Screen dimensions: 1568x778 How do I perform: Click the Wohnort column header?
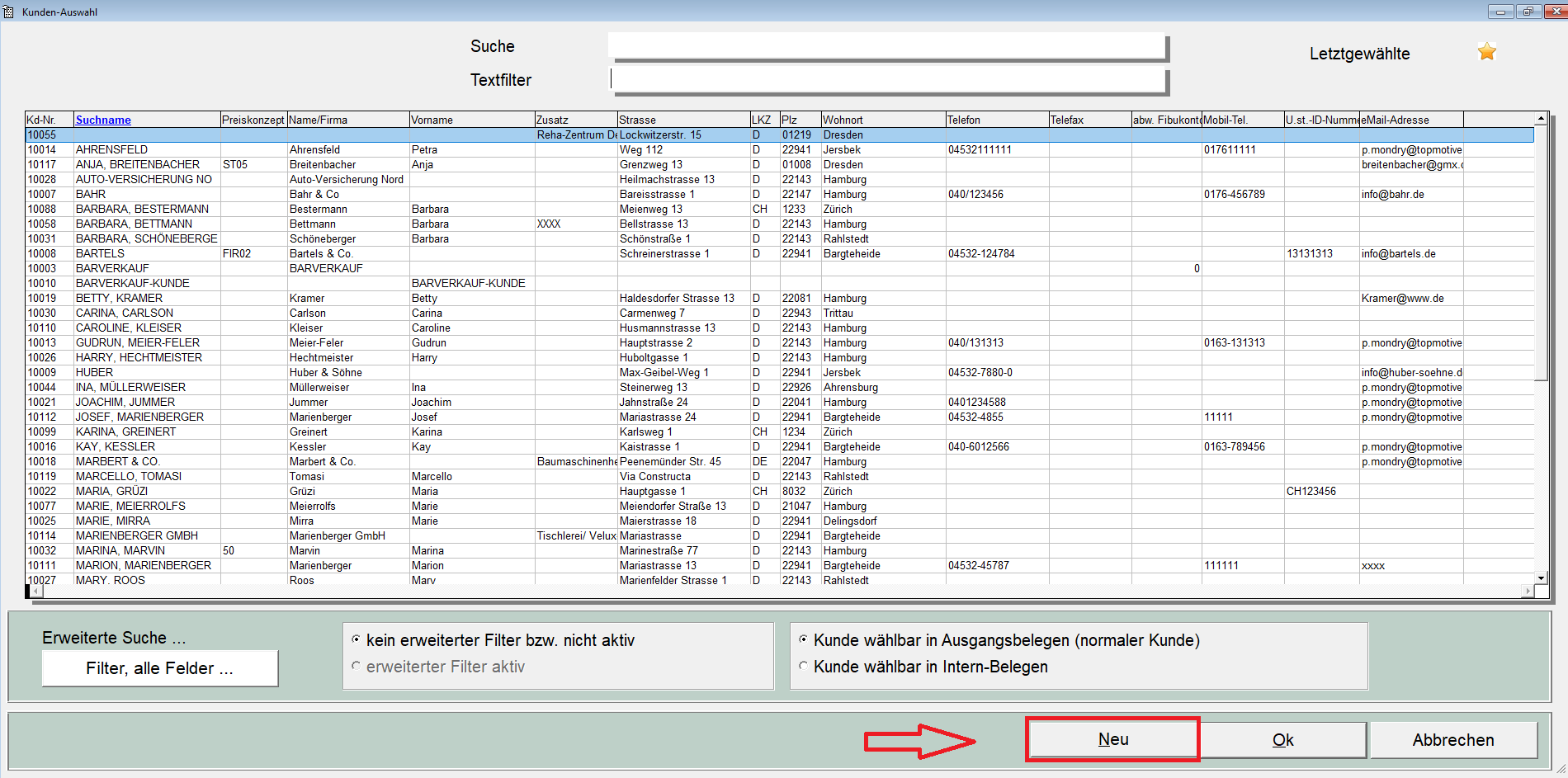click(883, 120)
